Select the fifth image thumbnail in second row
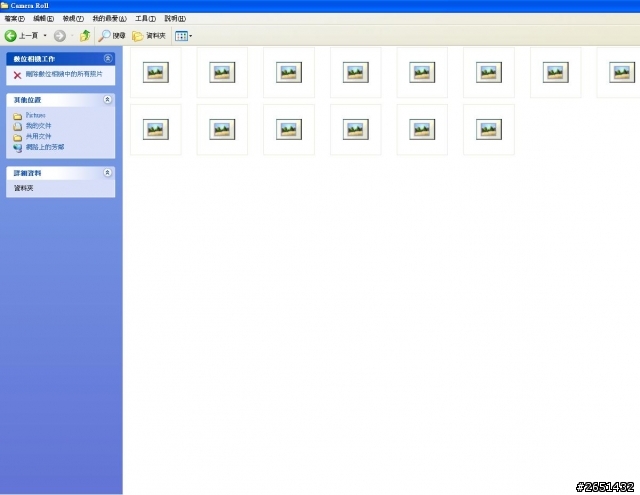The image size is (640, 495). coord(422,129)
